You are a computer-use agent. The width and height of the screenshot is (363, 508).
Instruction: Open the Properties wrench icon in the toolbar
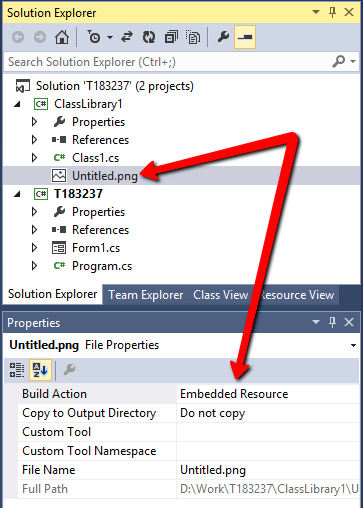point(223,37)
